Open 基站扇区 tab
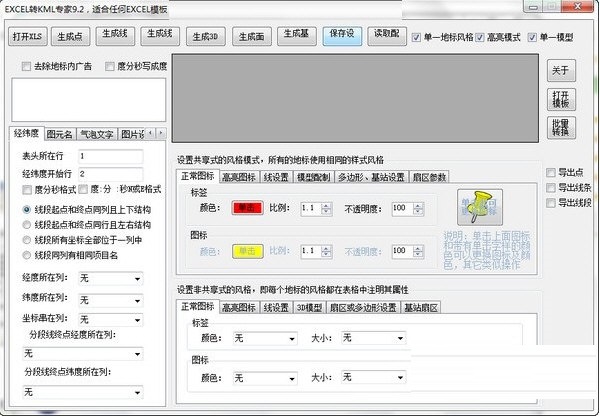The height and width of the screenshot is (416, 600). [421, 308]
